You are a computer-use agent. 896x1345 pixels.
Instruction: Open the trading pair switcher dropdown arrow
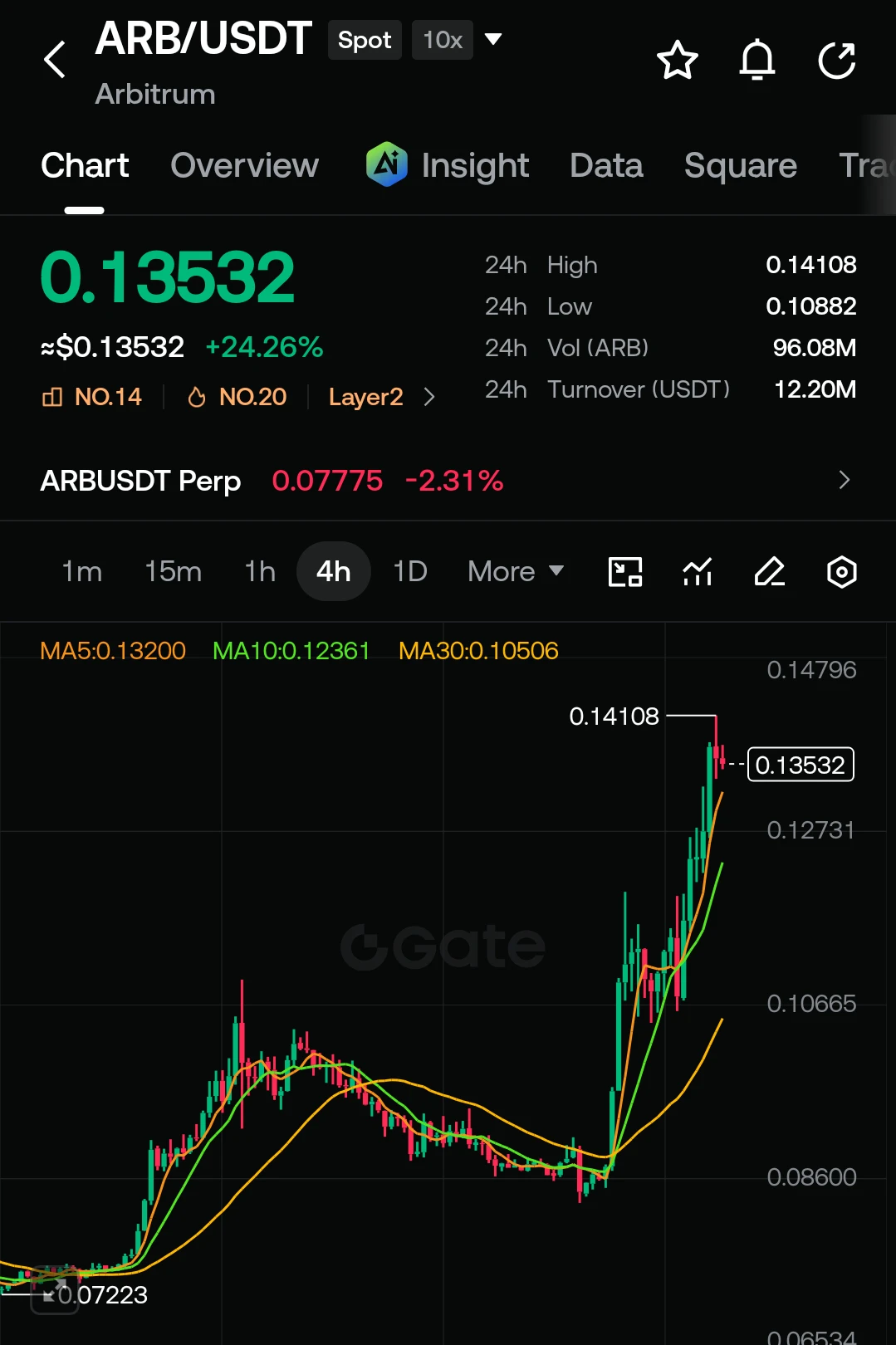[x=493, y=39]
